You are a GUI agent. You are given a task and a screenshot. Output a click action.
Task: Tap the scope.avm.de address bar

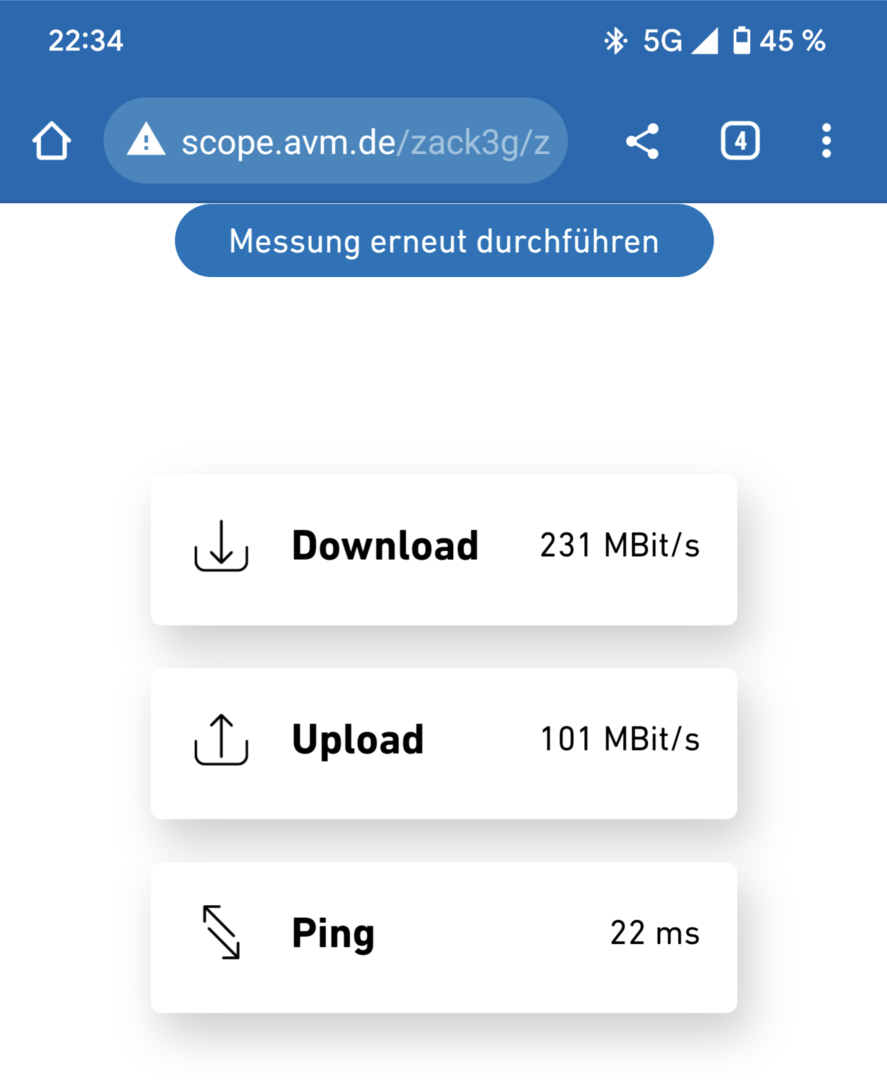365,141
